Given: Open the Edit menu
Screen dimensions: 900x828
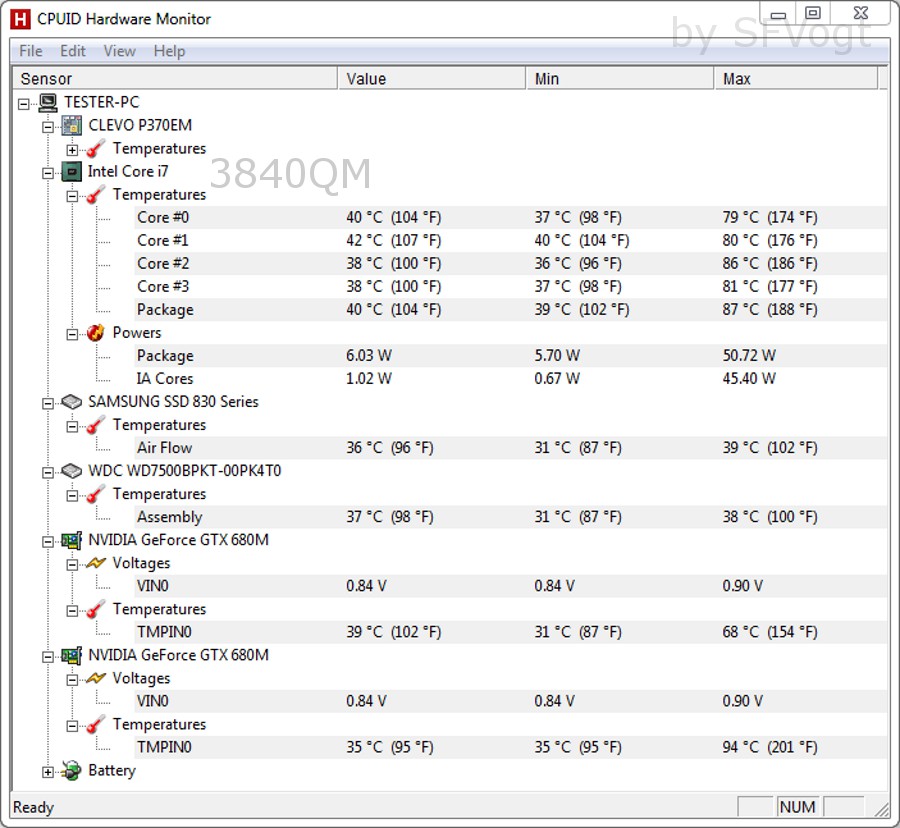Looking at the screenshot, I should click(x=73, y=51).
